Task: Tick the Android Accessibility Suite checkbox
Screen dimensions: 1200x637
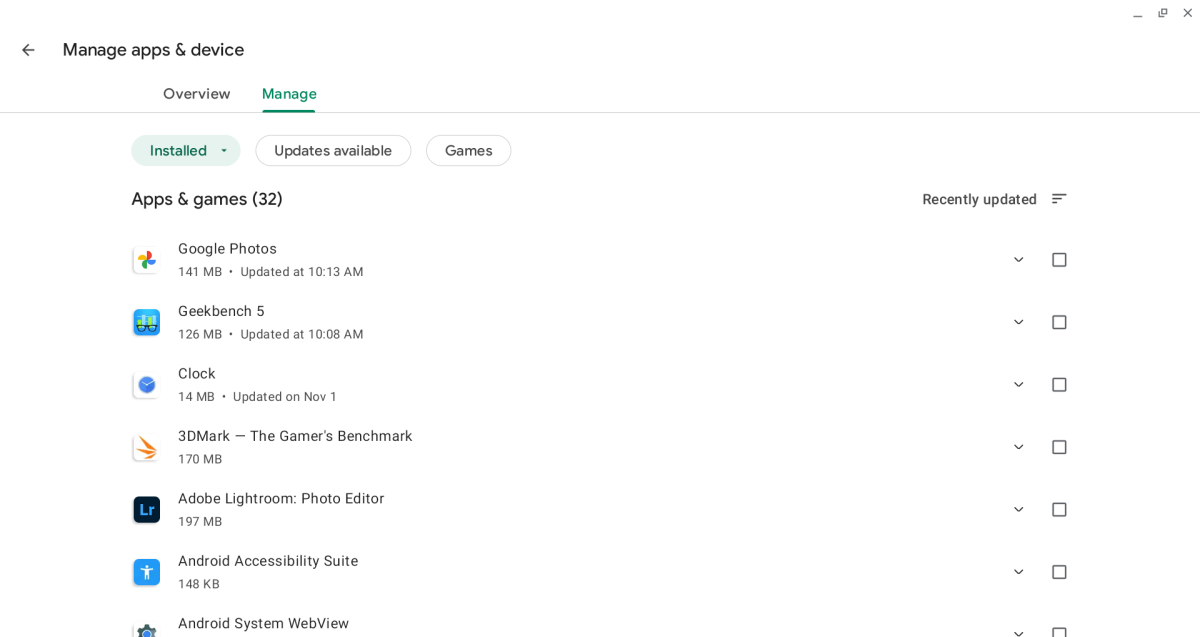Action: tap(1059, 572)
